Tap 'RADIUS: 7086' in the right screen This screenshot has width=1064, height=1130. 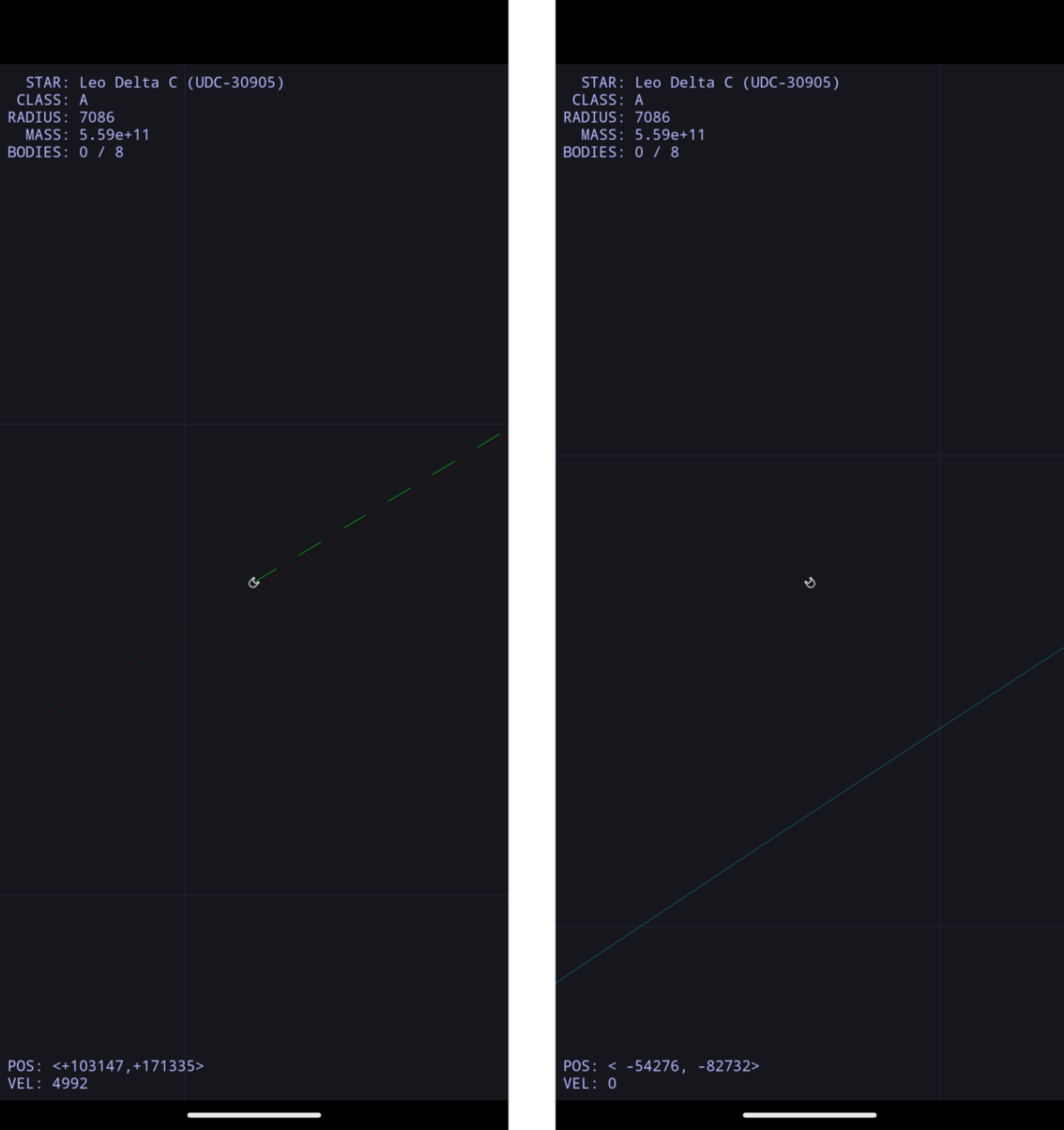pyautogui.click(x=617, y=118)
